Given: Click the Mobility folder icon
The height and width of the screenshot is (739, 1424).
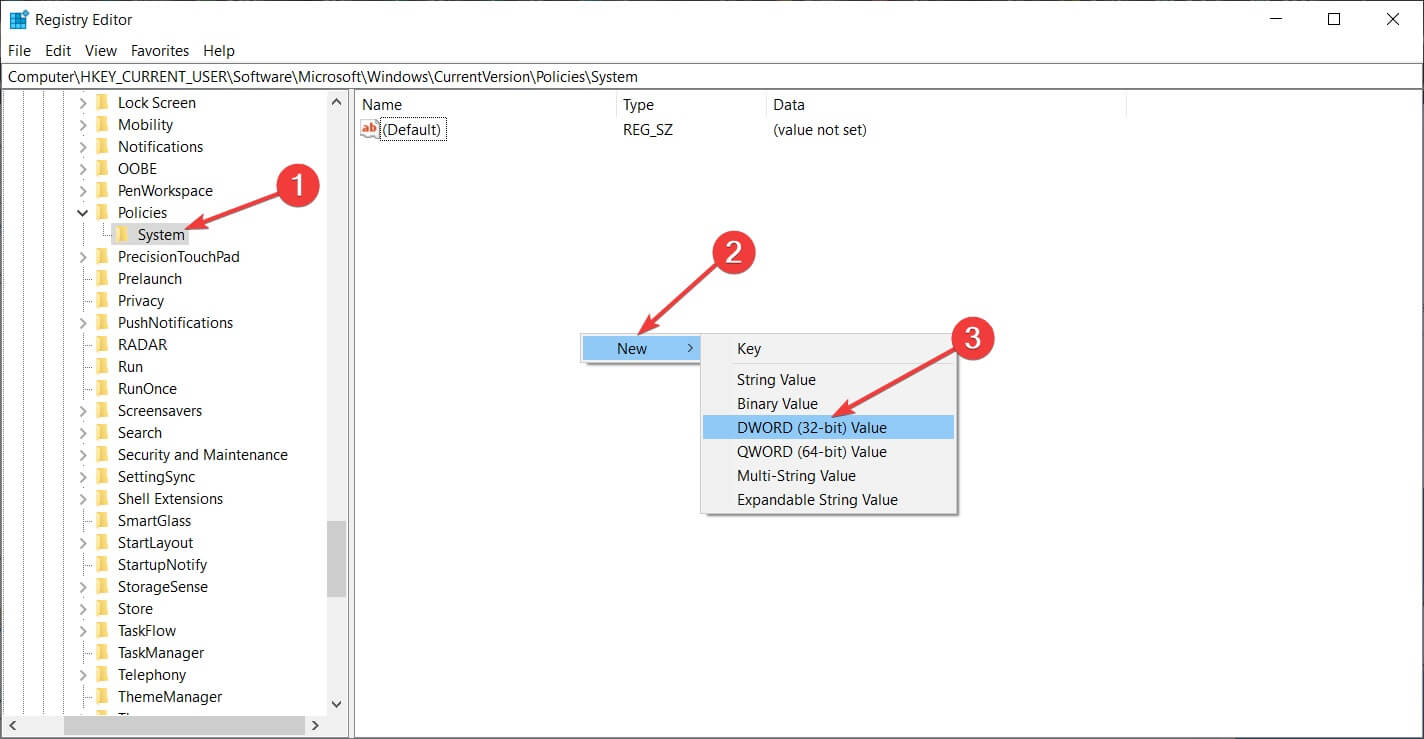Looking at the screenshot, I should [x=102, y=124].
